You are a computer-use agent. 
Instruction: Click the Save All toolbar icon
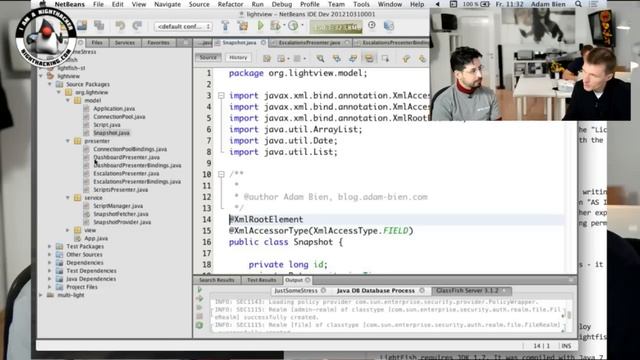click(82, 26)
